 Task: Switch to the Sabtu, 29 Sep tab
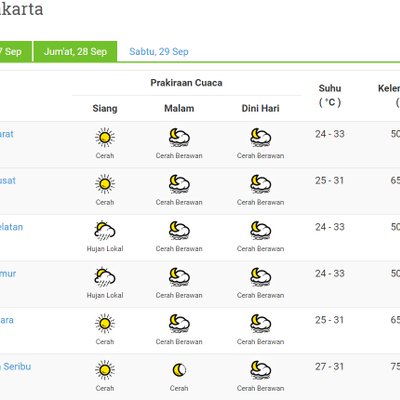click(159, 51)
